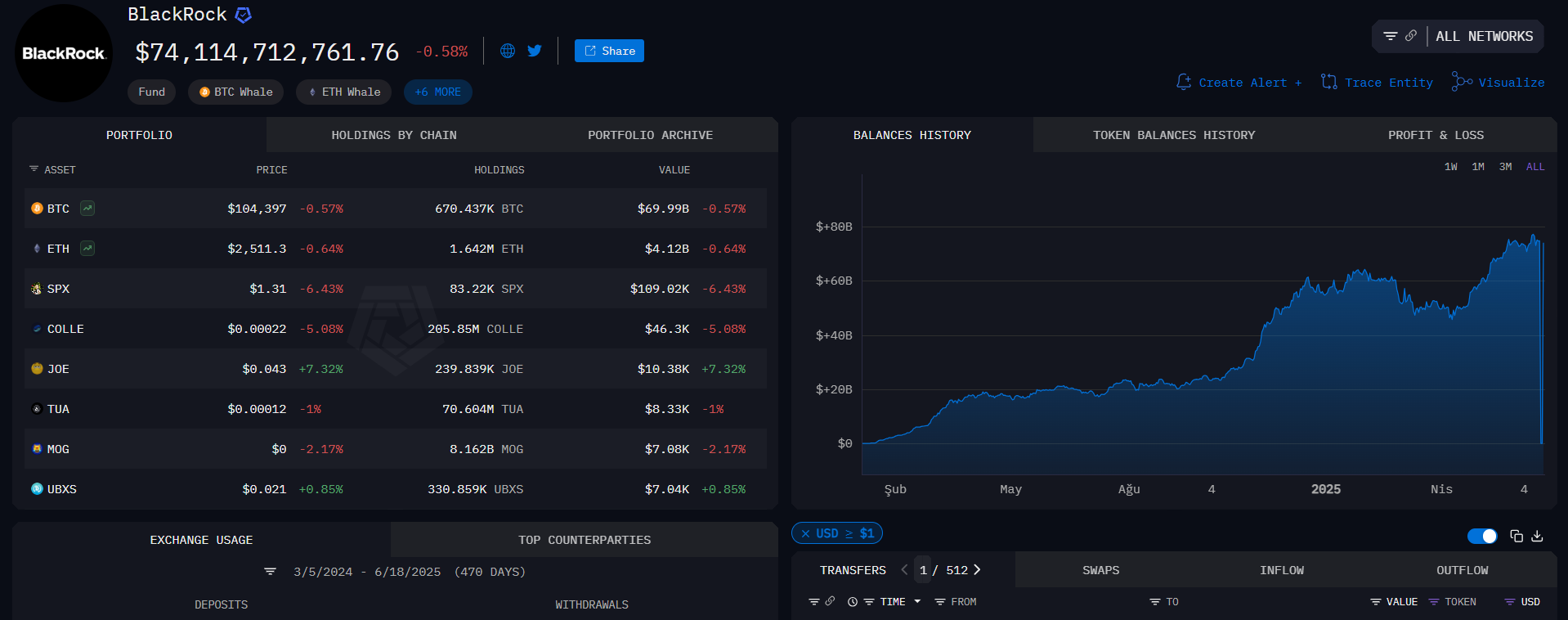This screenshot has height=620, width=1568.
Task: Select the Top Counterparties tab
Action: tap(585, 540)
